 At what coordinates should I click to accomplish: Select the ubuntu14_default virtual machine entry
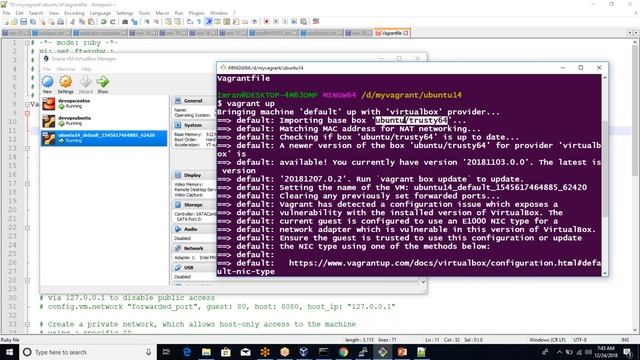tap(104, 138)
